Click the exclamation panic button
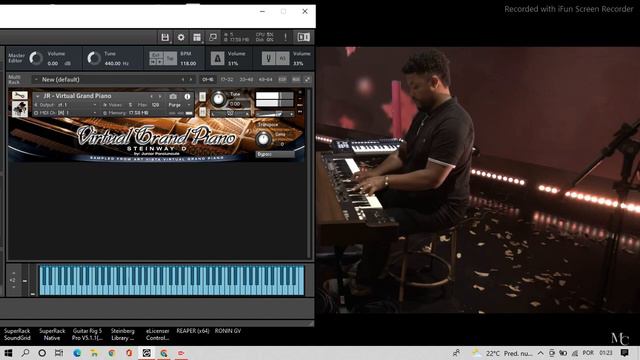Viewport: 640px width, 360px height. coord(285,38)
